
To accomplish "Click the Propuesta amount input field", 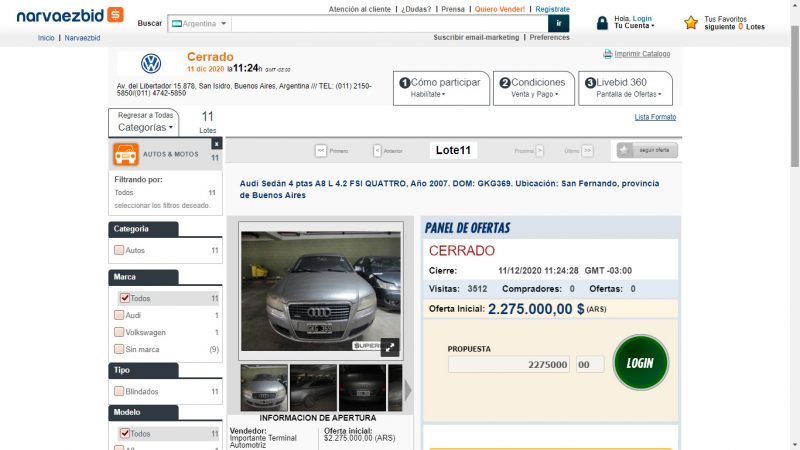I will pos(509,365).
